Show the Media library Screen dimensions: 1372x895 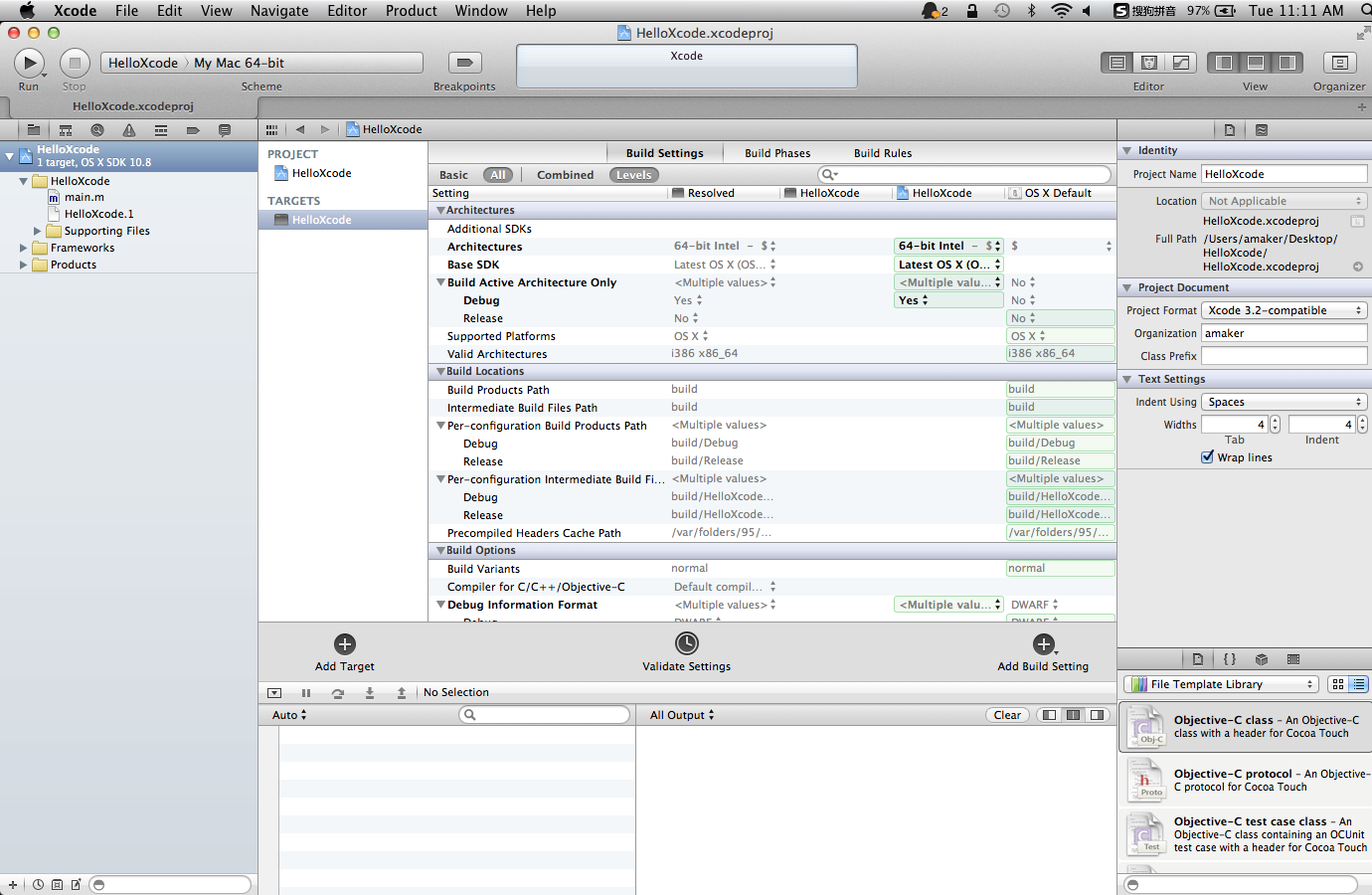point(1293,659)
